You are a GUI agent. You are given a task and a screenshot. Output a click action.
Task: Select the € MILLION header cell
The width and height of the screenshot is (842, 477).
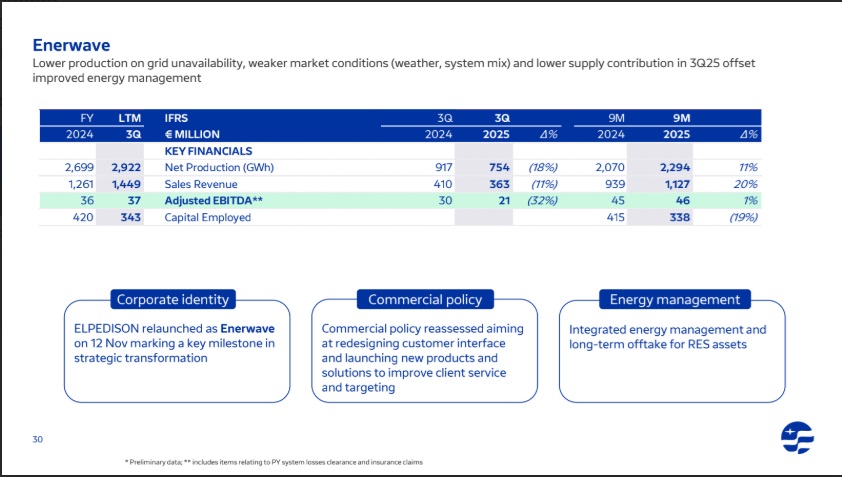192,134
